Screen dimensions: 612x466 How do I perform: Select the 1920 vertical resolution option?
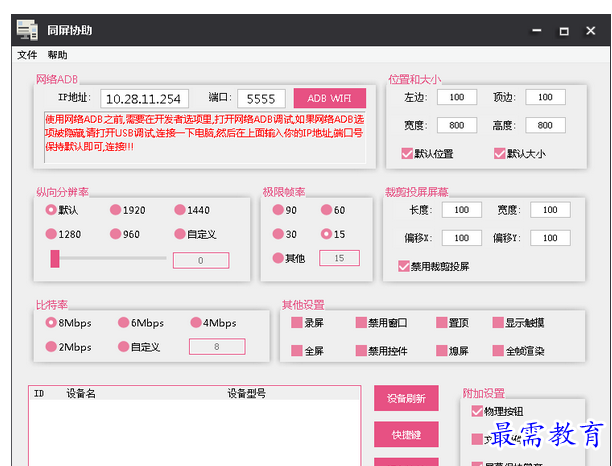point(116,210)
